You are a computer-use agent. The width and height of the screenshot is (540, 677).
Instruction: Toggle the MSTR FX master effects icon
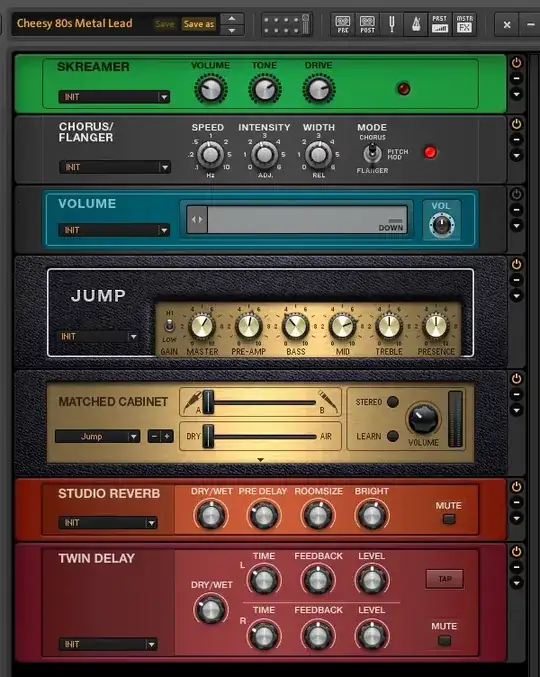pos(464,24)
